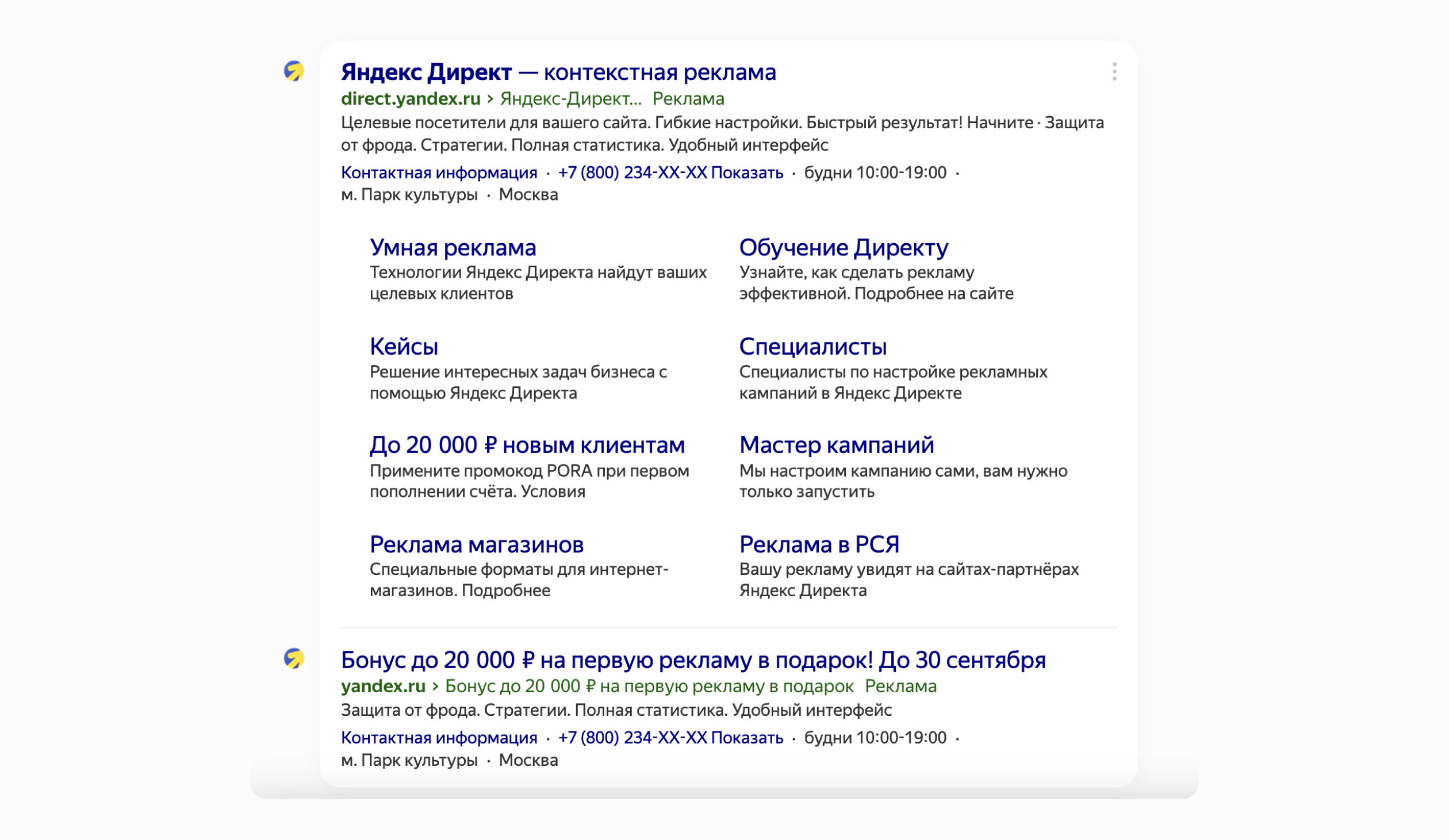Image resolution: width=1449 pixels, height=840 pixels.
Task: Open the 'Бонус до 20 000 ₽' ad title
Action: point(693,660)
